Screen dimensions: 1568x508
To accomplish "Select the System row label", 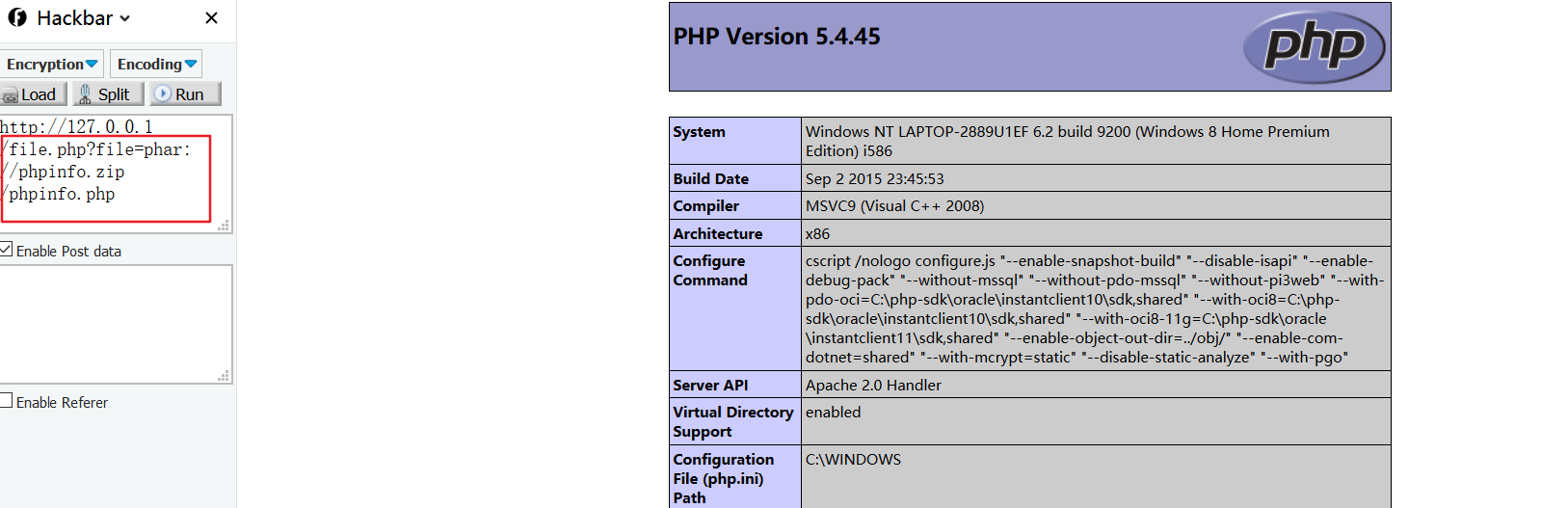I will click(700, 132).
